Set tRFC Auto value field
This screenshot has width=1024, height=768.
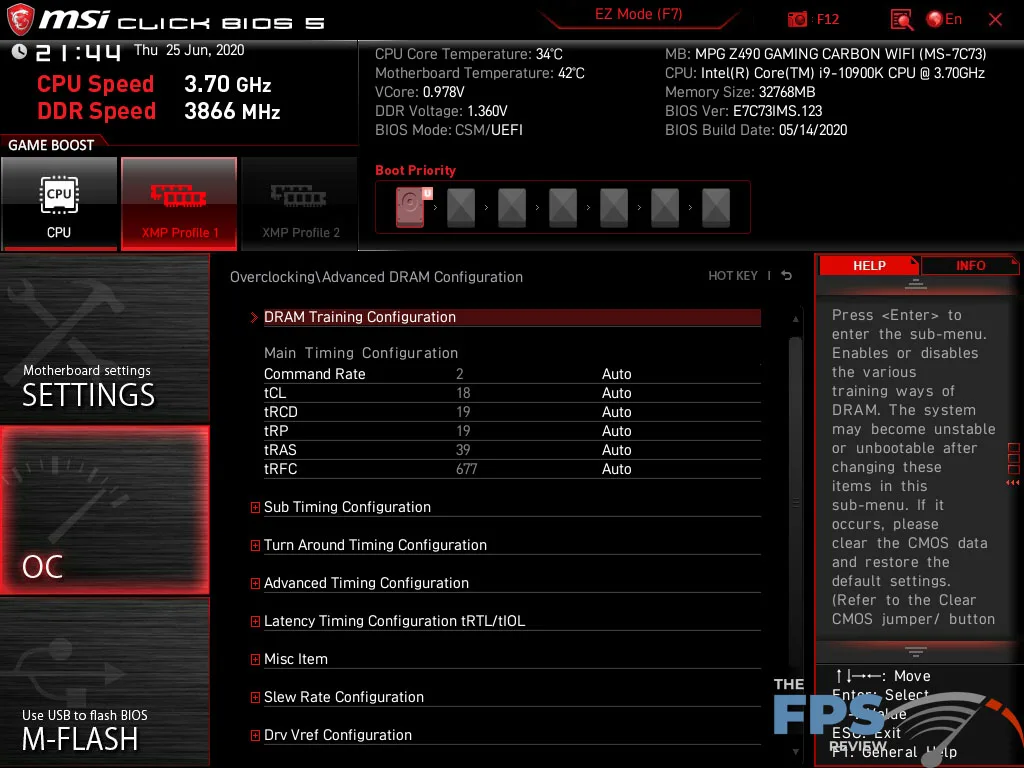[616, 469]
